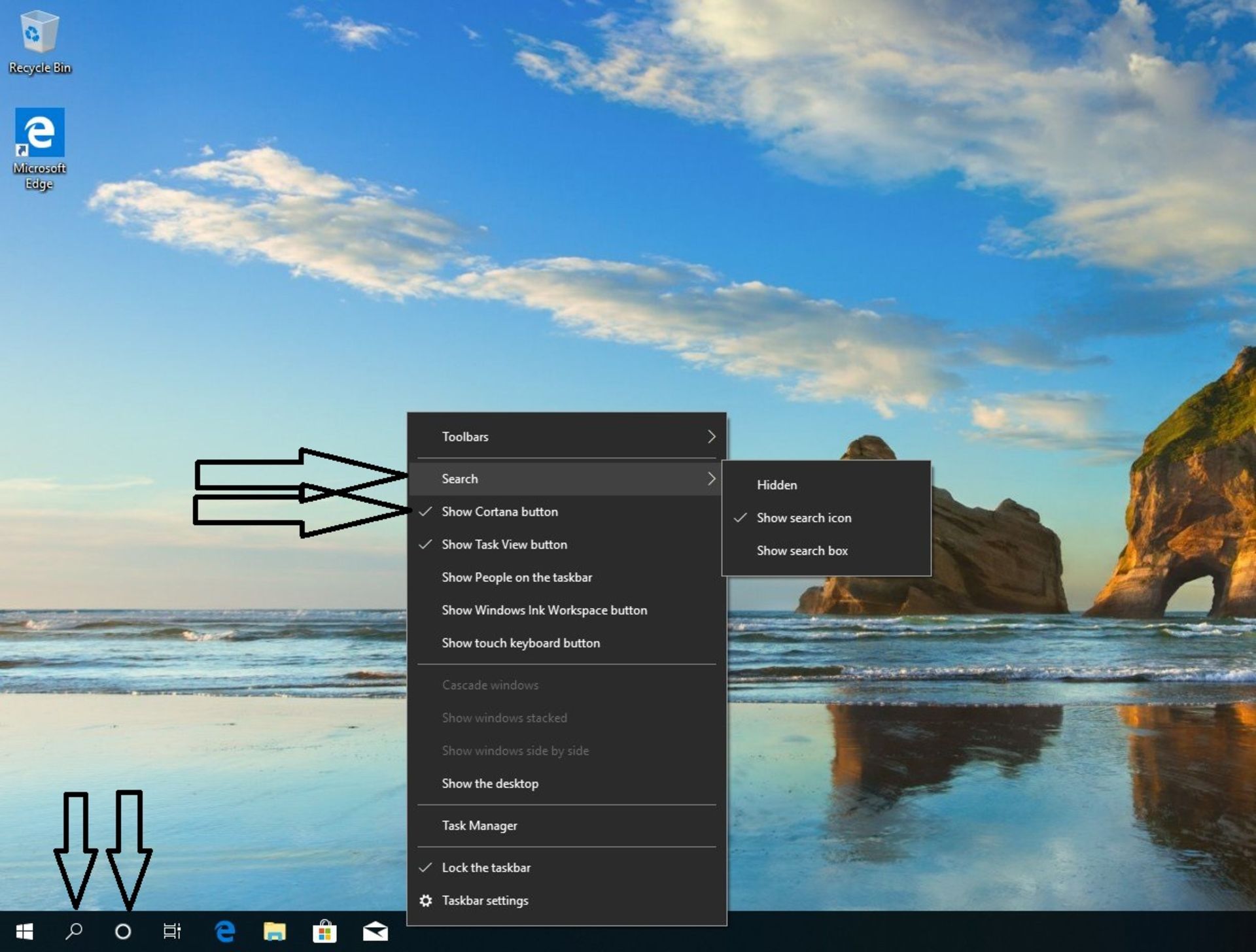1256x952 pixels.
Task: Open the Microsoft Store from the taskbar
Action: click(324, 931)
